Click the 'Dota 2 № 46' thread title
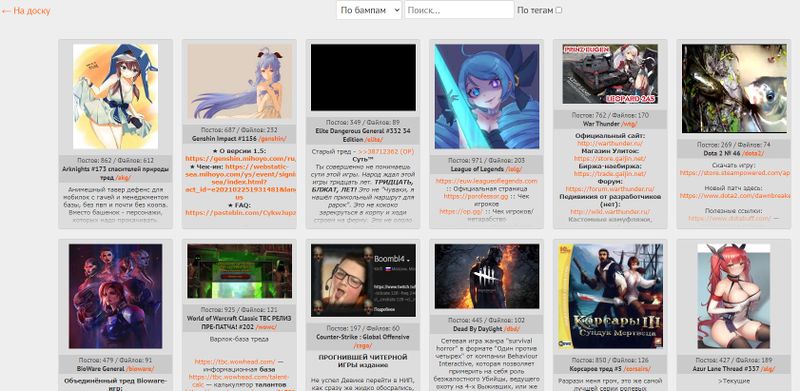 (722, 153)
